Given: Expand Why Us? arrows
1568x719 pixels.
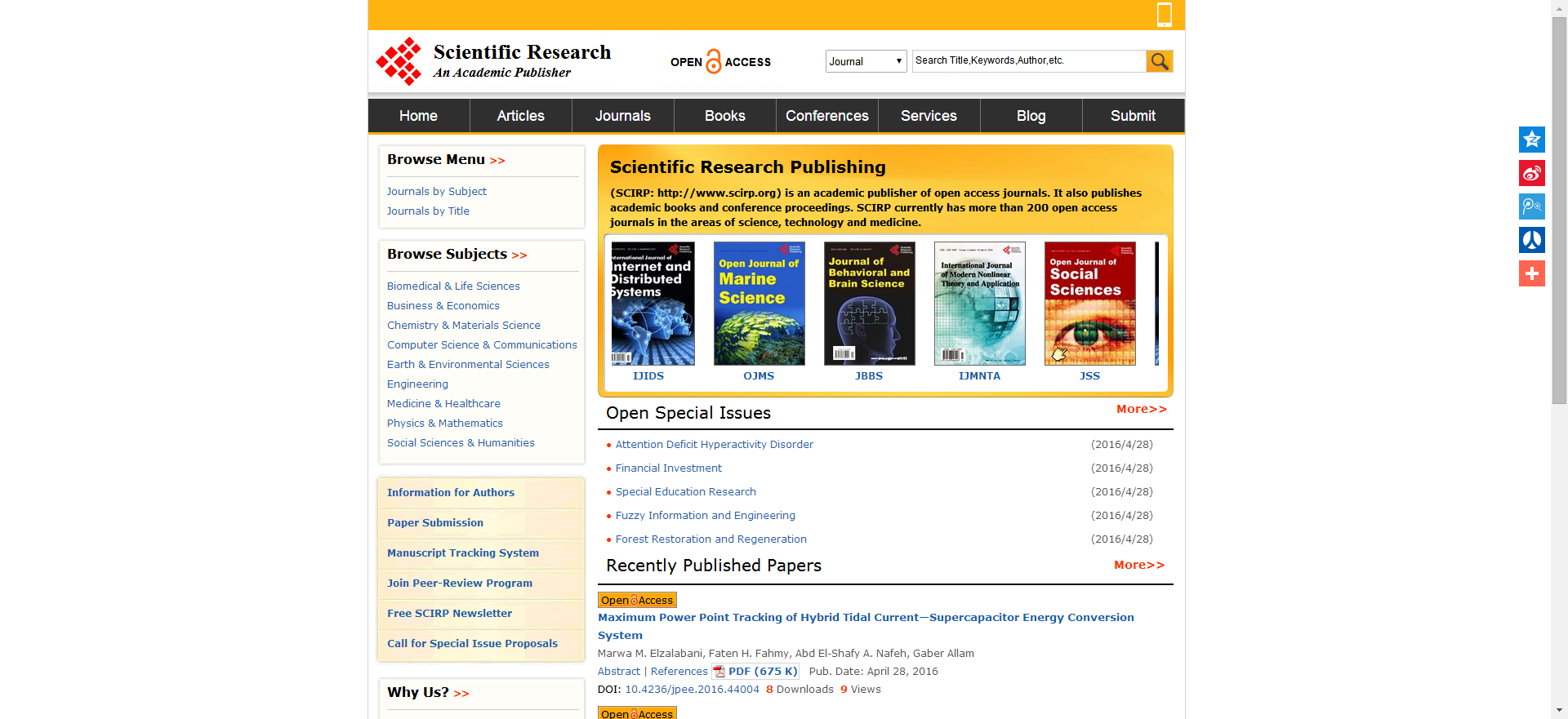Looking at the screenshot, I should point(461,694).
